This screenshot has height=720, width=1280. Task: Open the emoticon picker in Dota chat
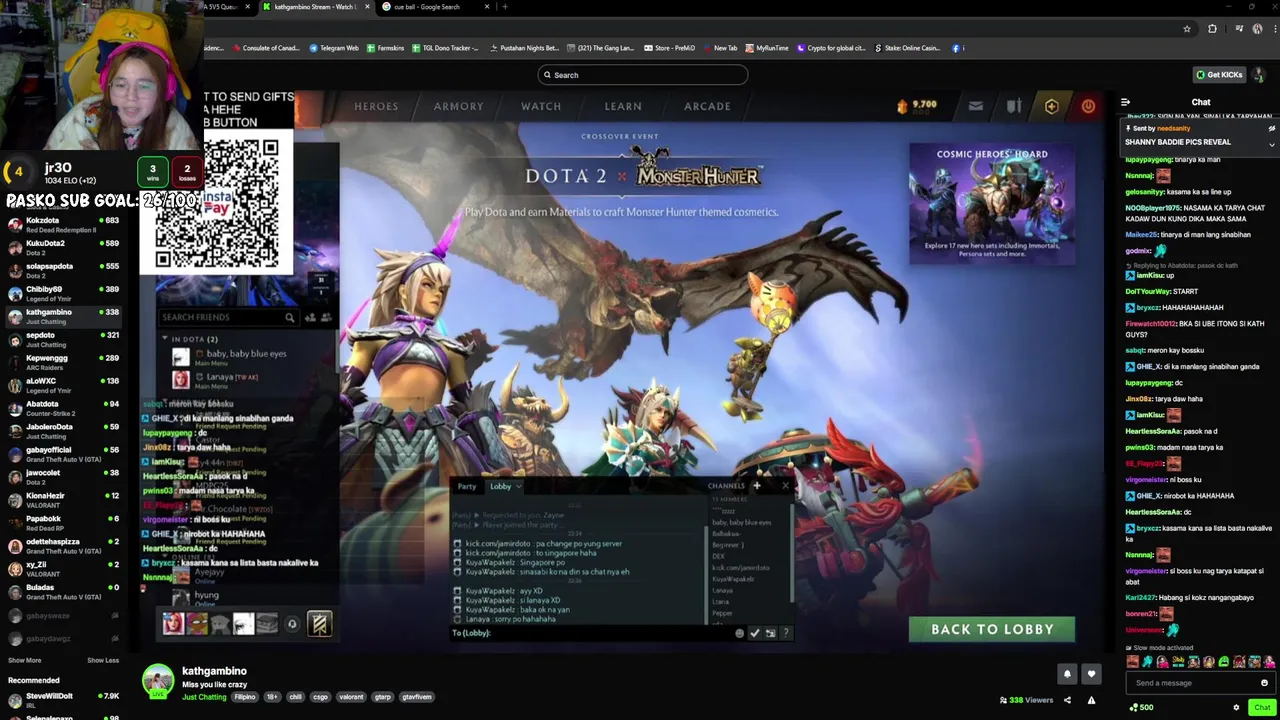click(x=739, y=633)
